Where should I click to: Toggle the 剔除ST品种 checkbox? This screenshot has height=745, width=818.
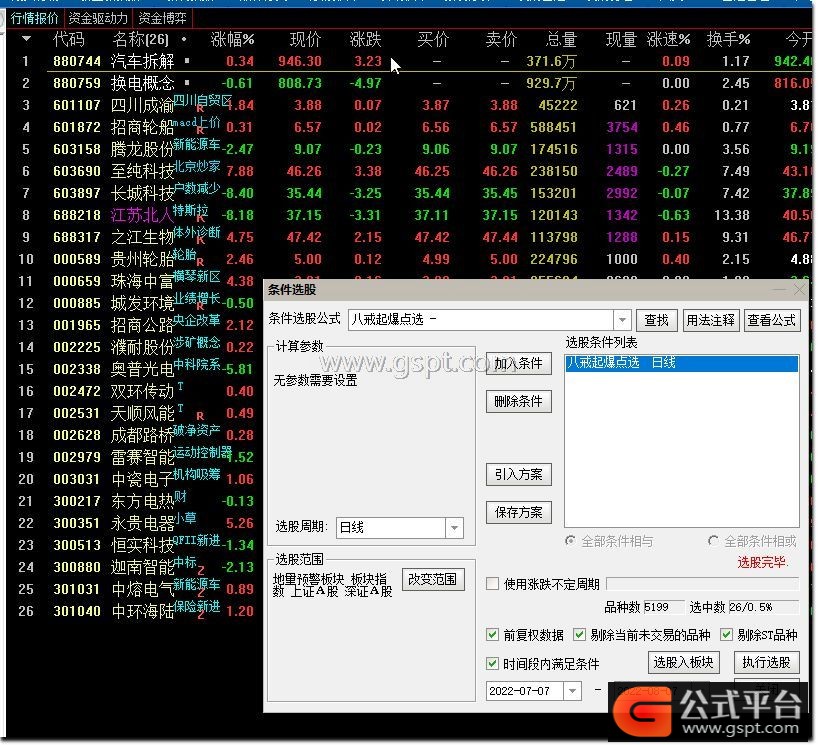pyautogui.click(x=726, y=634)
